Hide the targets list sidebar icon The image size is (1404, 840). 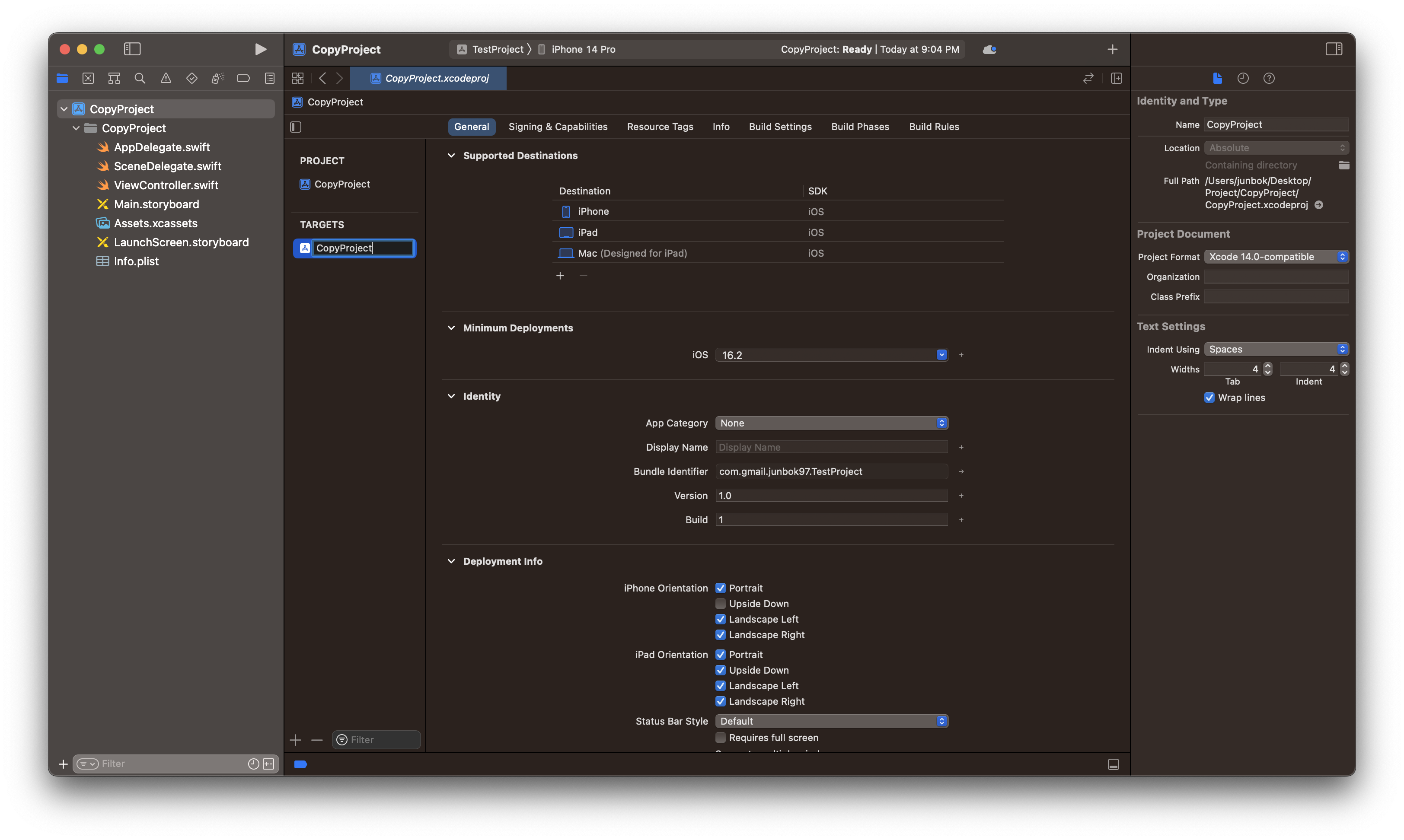(296, 127)
